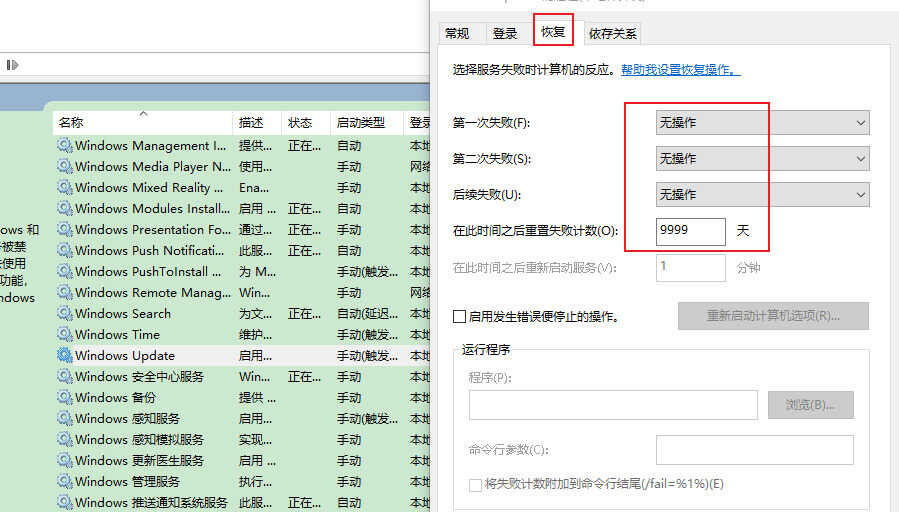Click the gear icon of Windows Push Notifications
Screen dimensions: 899x512
click(65, 251)
